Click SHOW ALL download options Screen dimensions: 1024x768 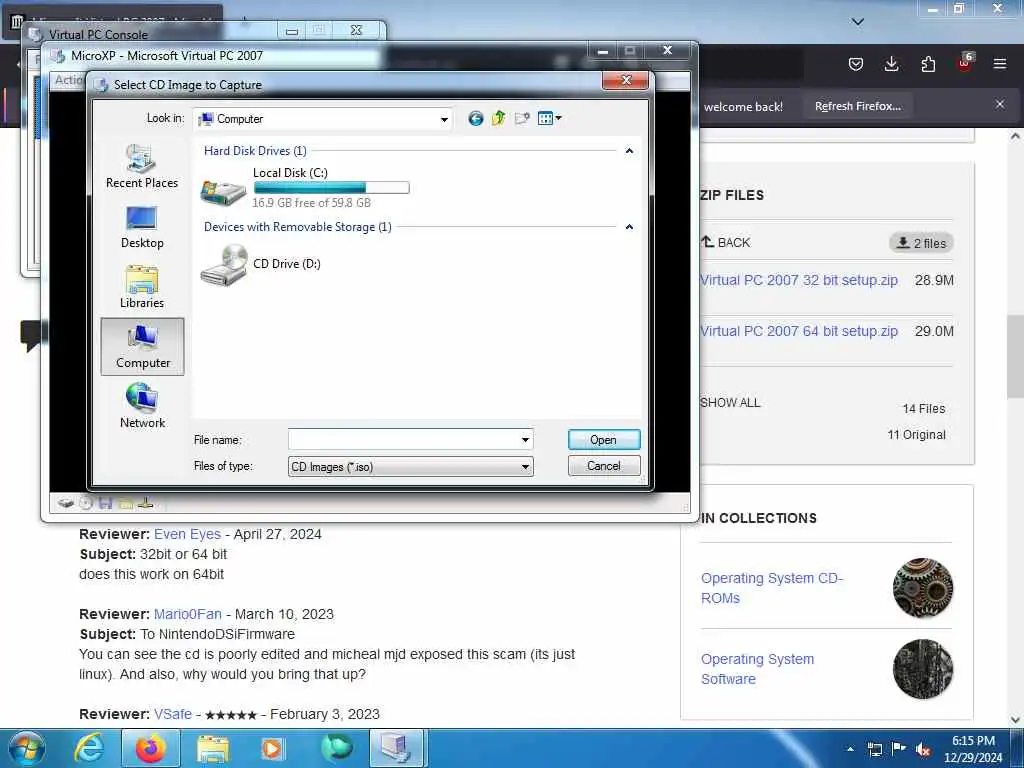coord(730,402)
